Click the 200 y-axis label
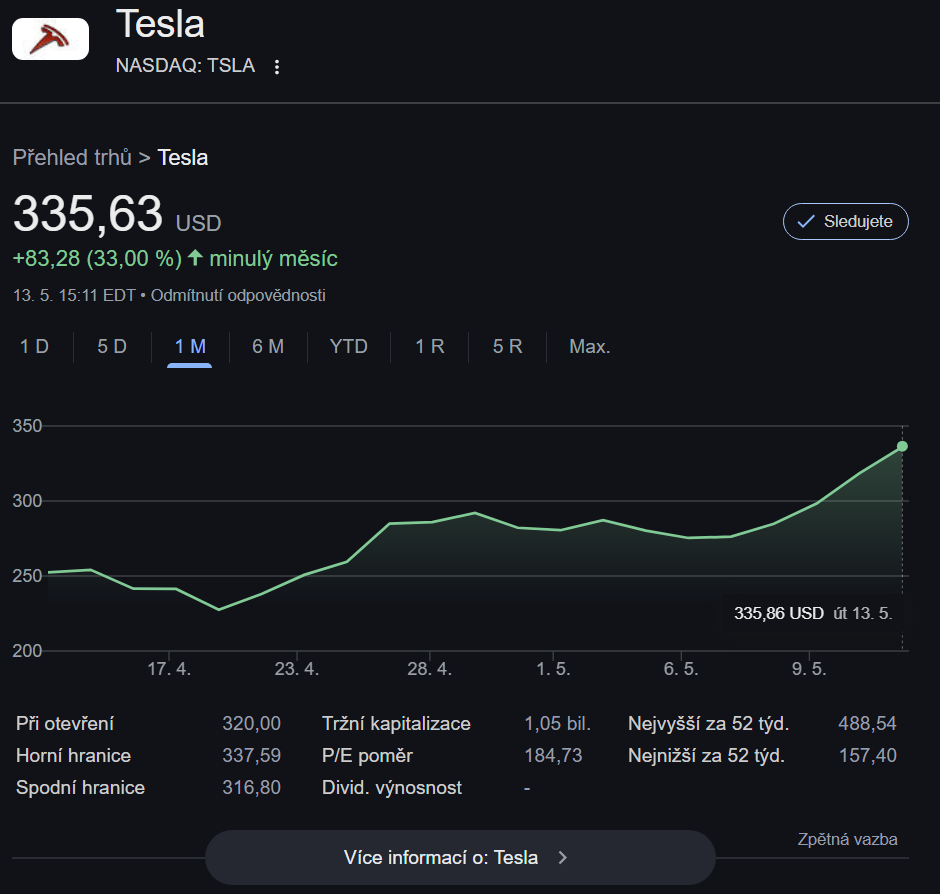 (x=28, y=651)
